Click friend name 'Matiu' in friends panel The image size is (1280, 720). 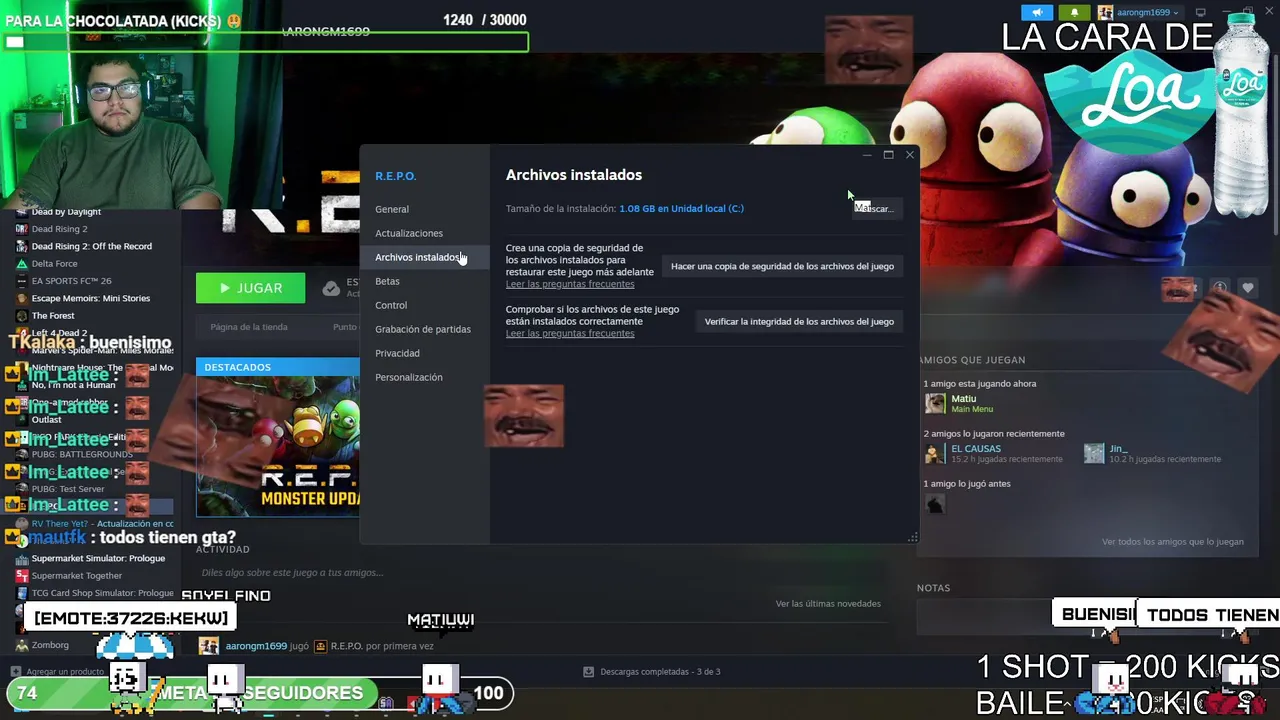963,398
